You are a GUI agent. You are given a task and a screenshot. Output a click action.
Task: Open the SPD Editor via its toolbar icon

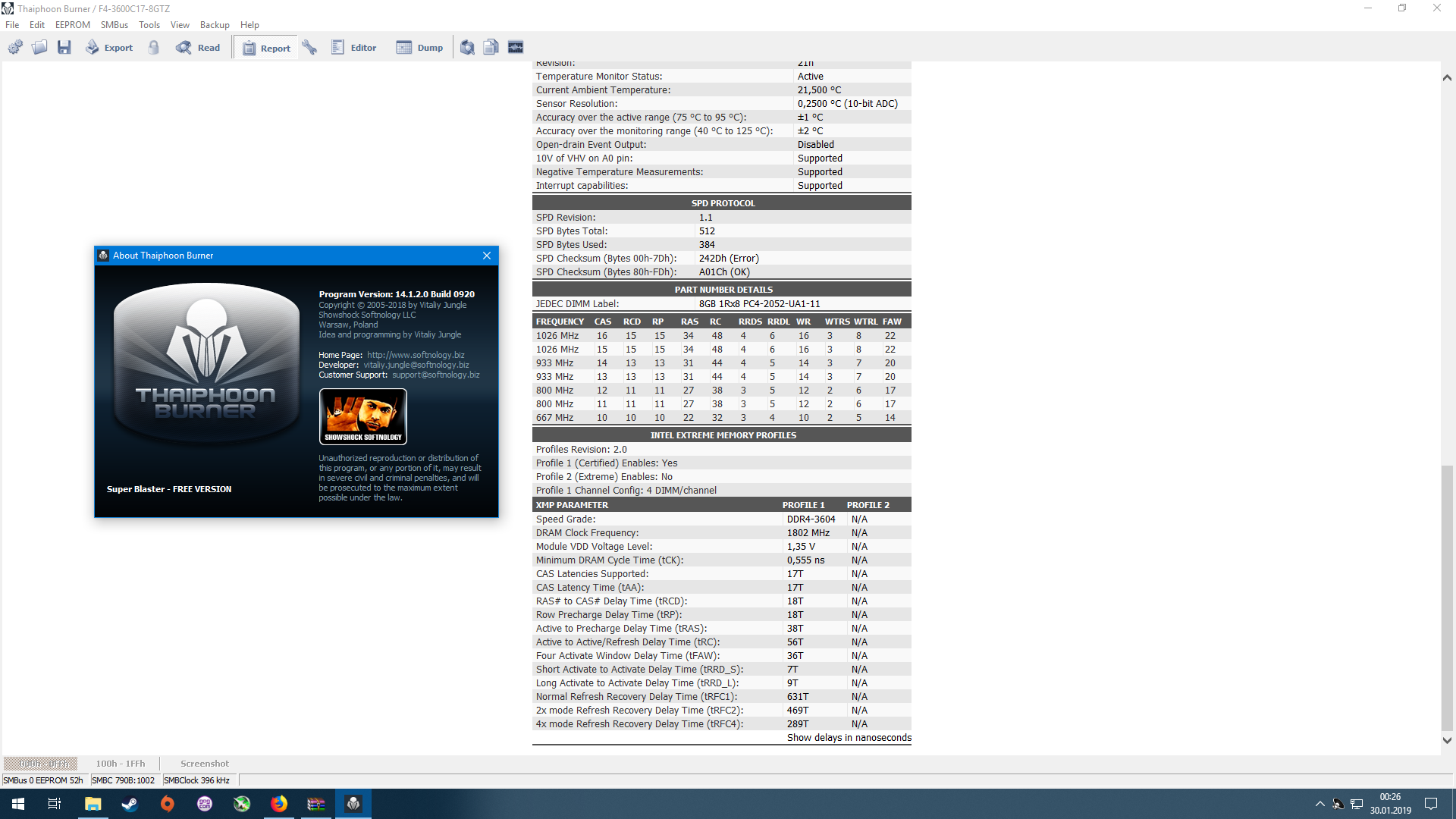[x=354, y=47]
